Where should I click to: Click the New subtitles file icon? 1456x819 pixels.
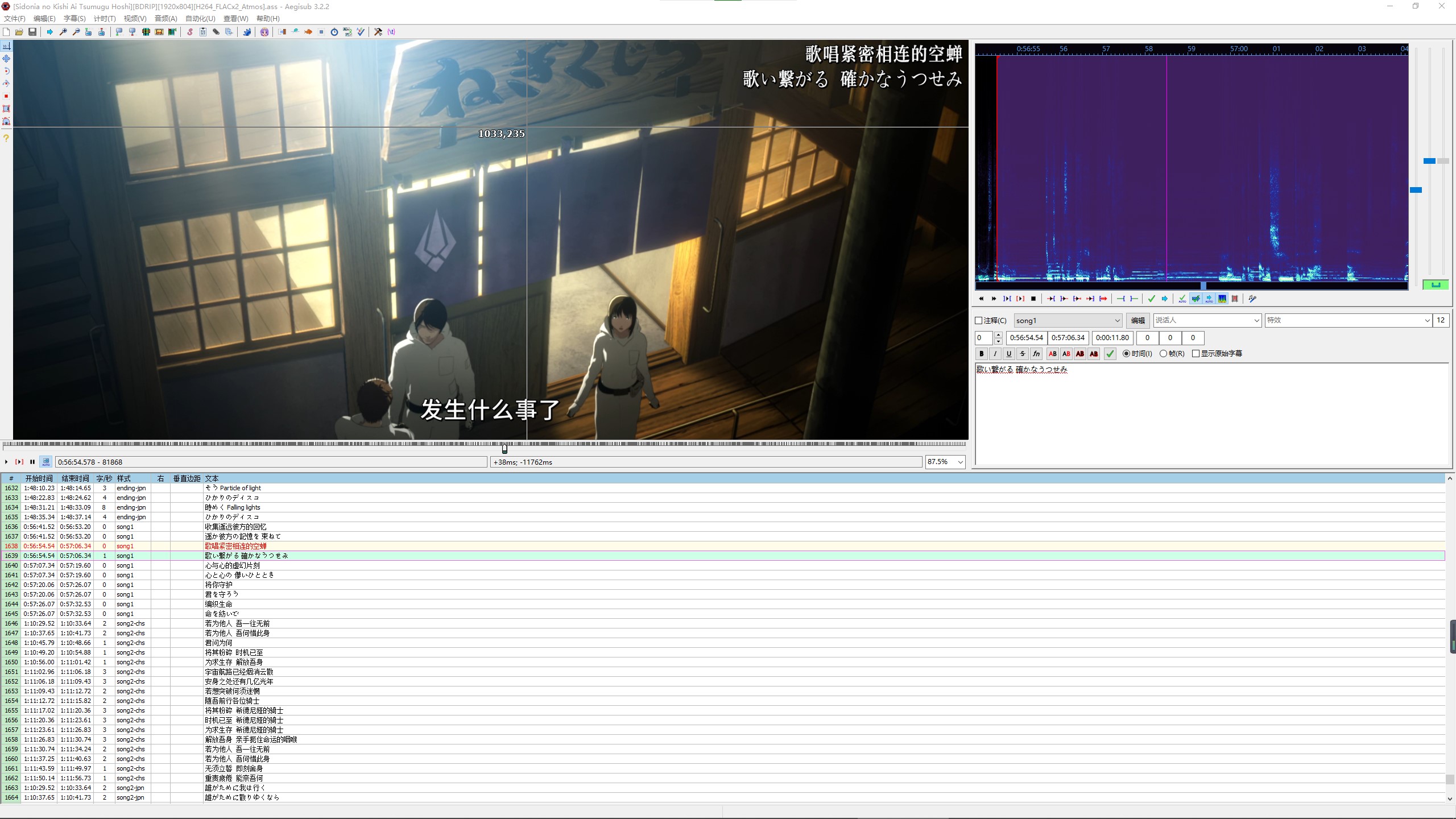point(6,32)
